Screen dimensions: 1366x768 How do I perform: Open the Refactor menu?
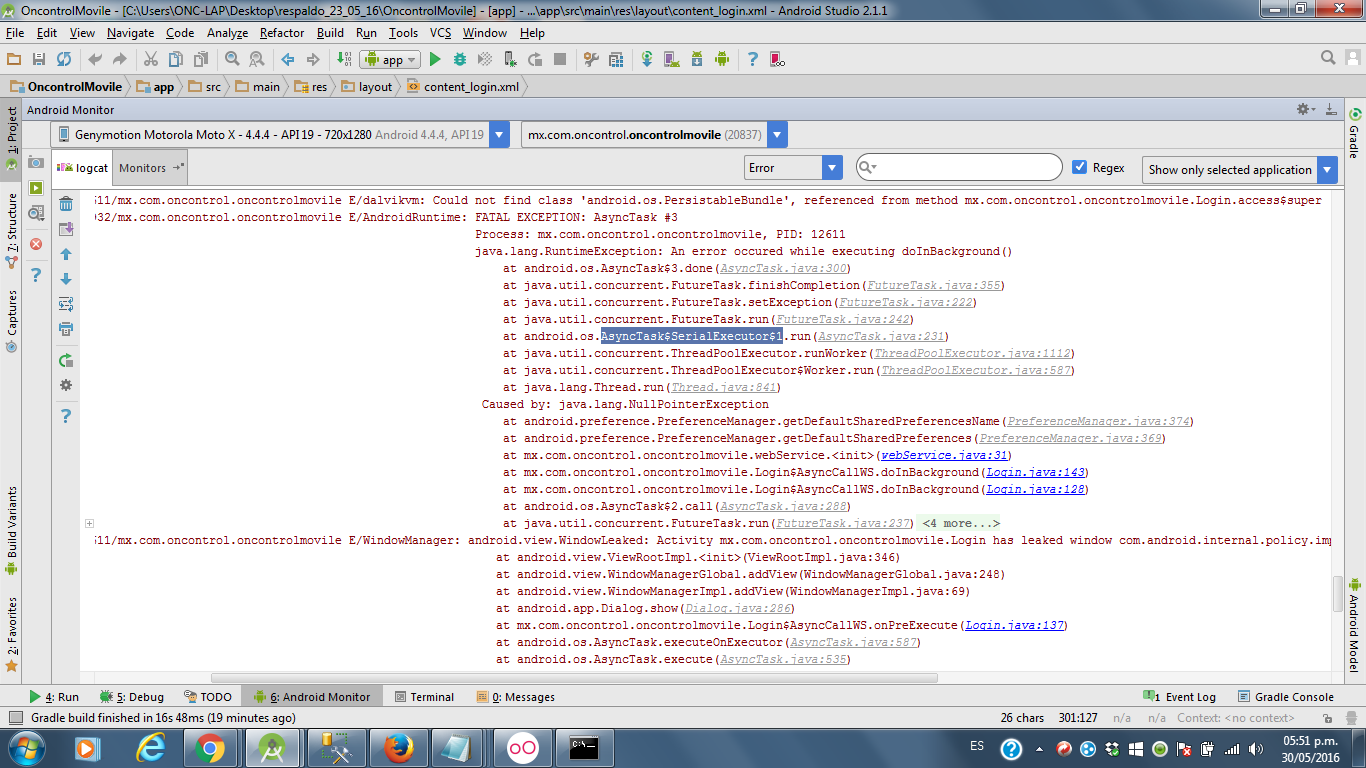point(282,33)
